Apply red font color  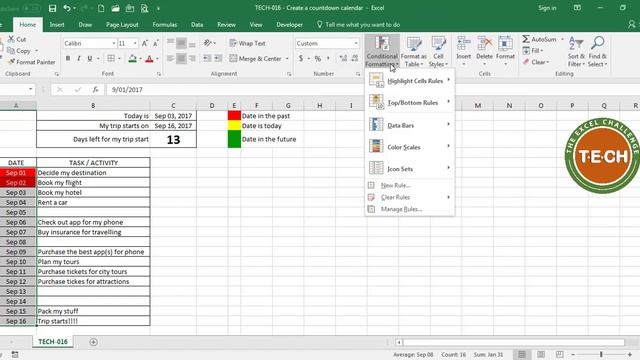coord(149,58)
